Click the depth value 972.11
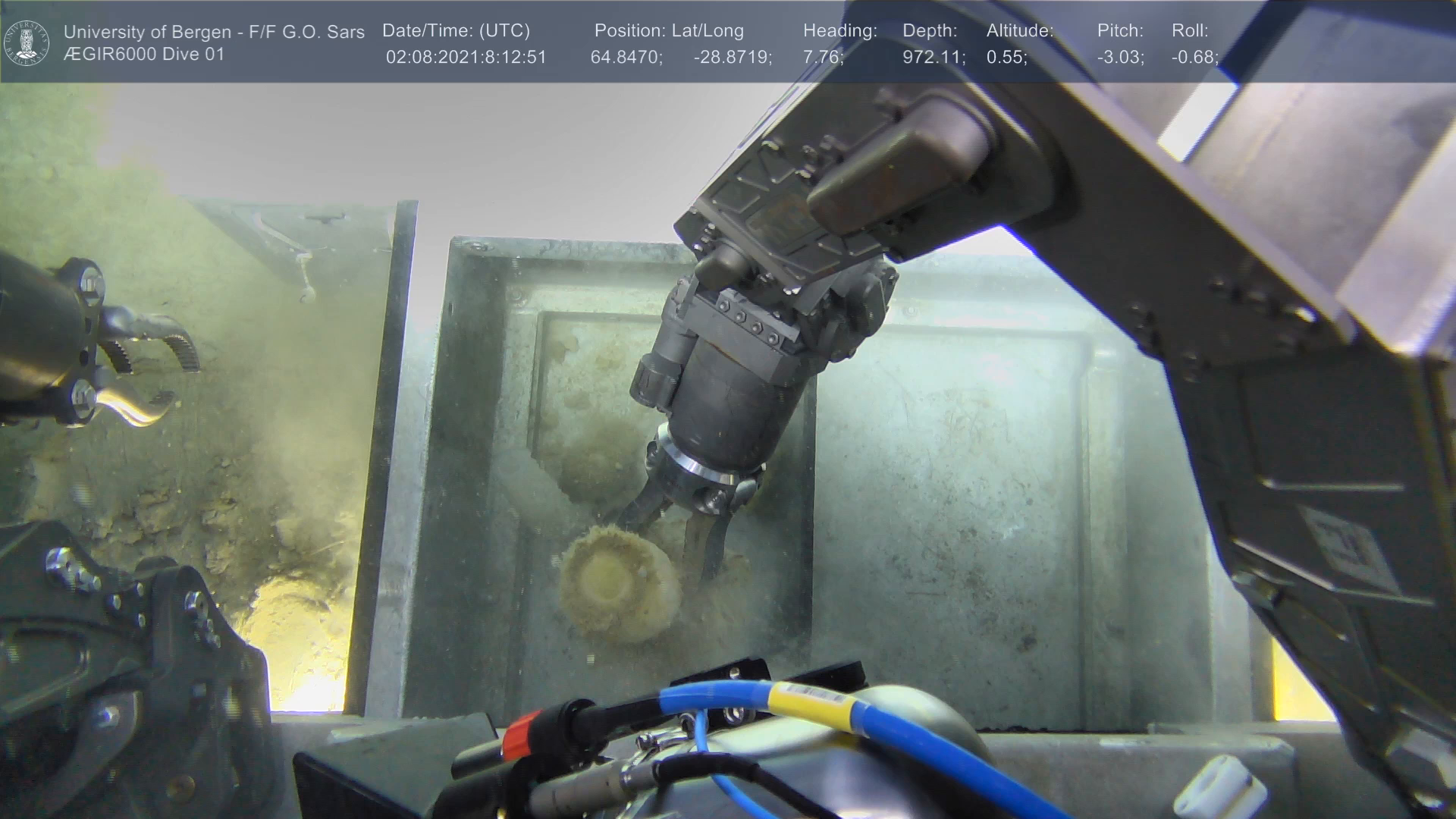The width and height of the screenshot is (1456, 819). point(933,58)
